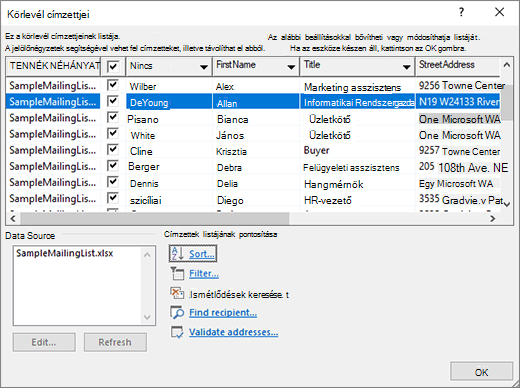Uncheck the szicíliai row checkbox

[113, 198]
